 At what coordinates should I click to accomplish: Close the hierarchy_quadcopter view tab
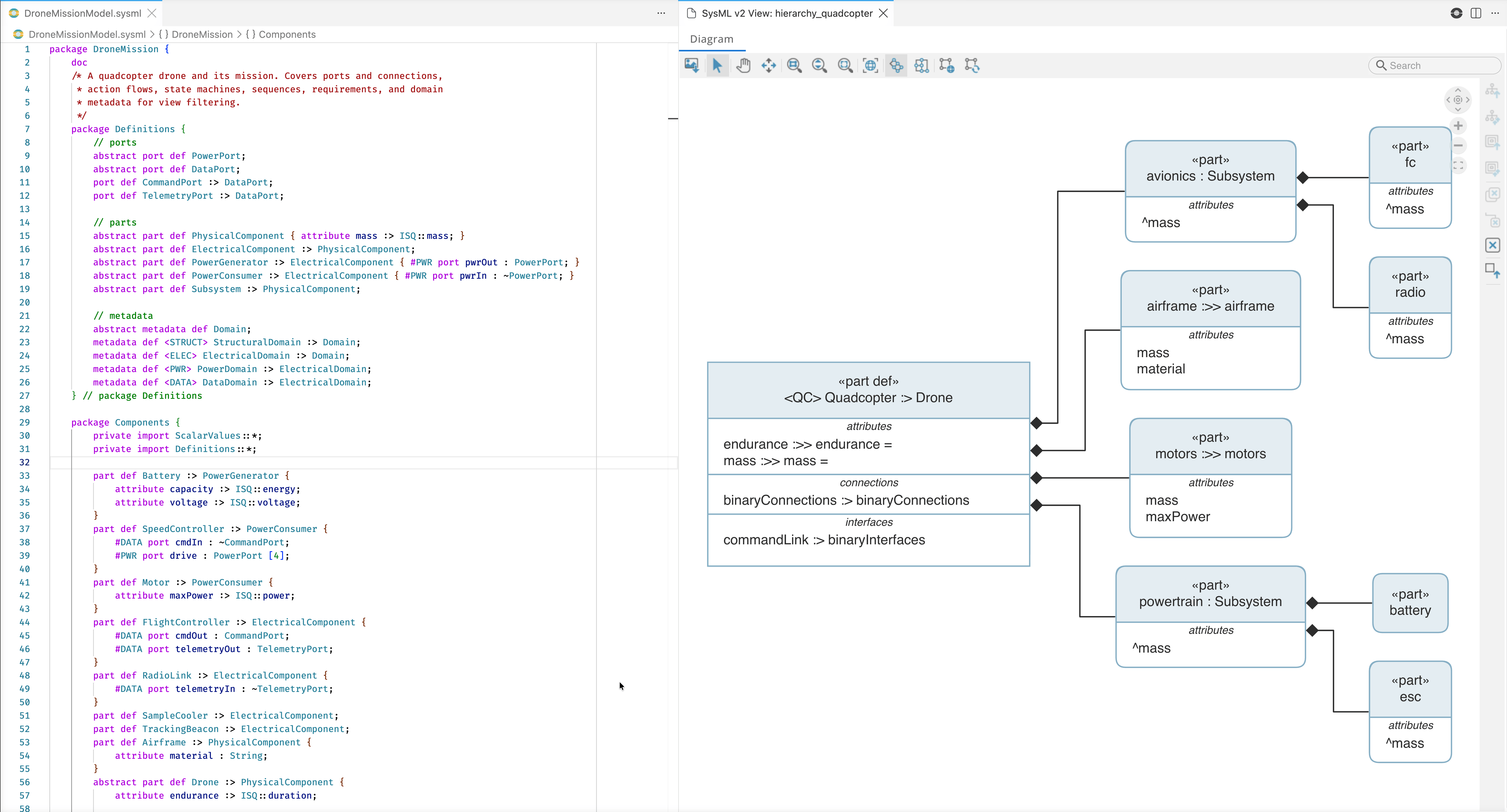883,13
